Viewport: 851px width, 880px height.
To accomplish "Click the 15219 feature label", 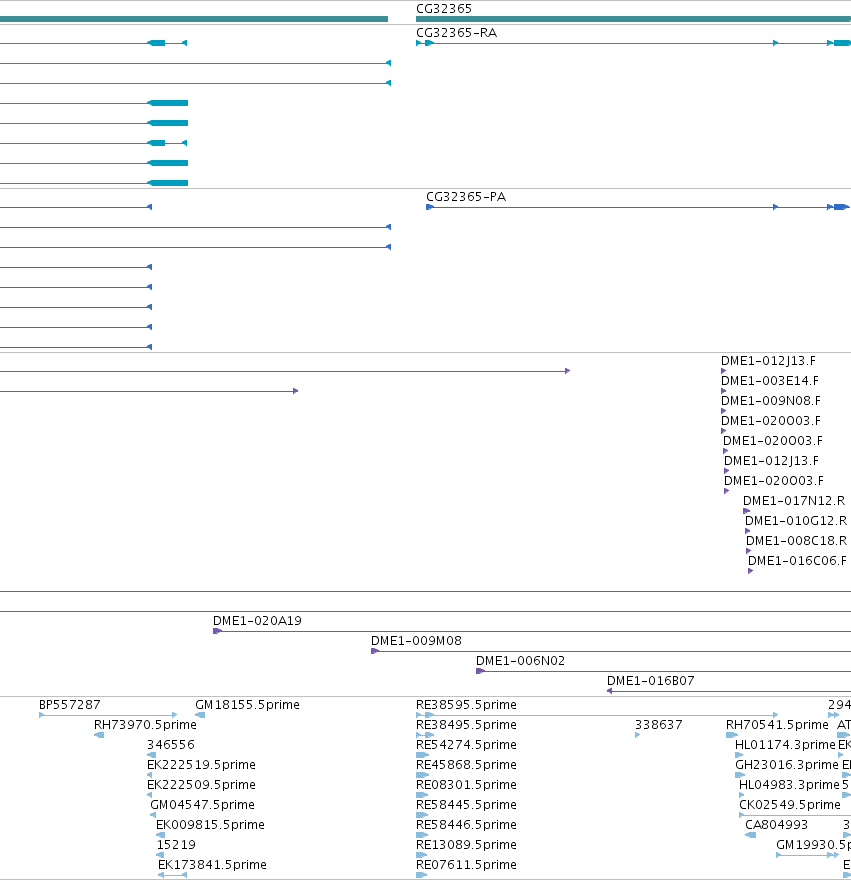I will pyautogui.click(x=176, y=845).
